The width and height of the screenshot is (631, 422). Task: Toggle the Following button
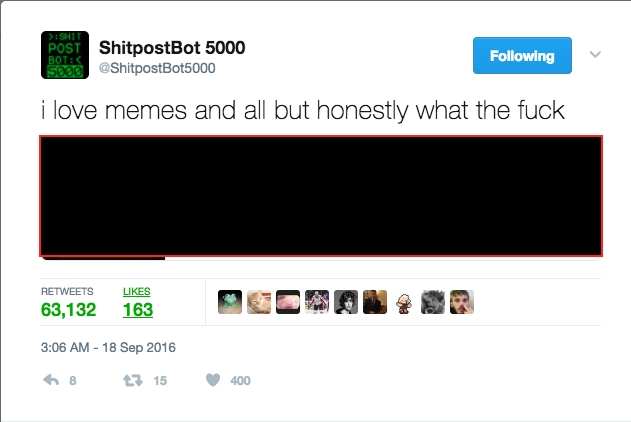pos(522,56)
